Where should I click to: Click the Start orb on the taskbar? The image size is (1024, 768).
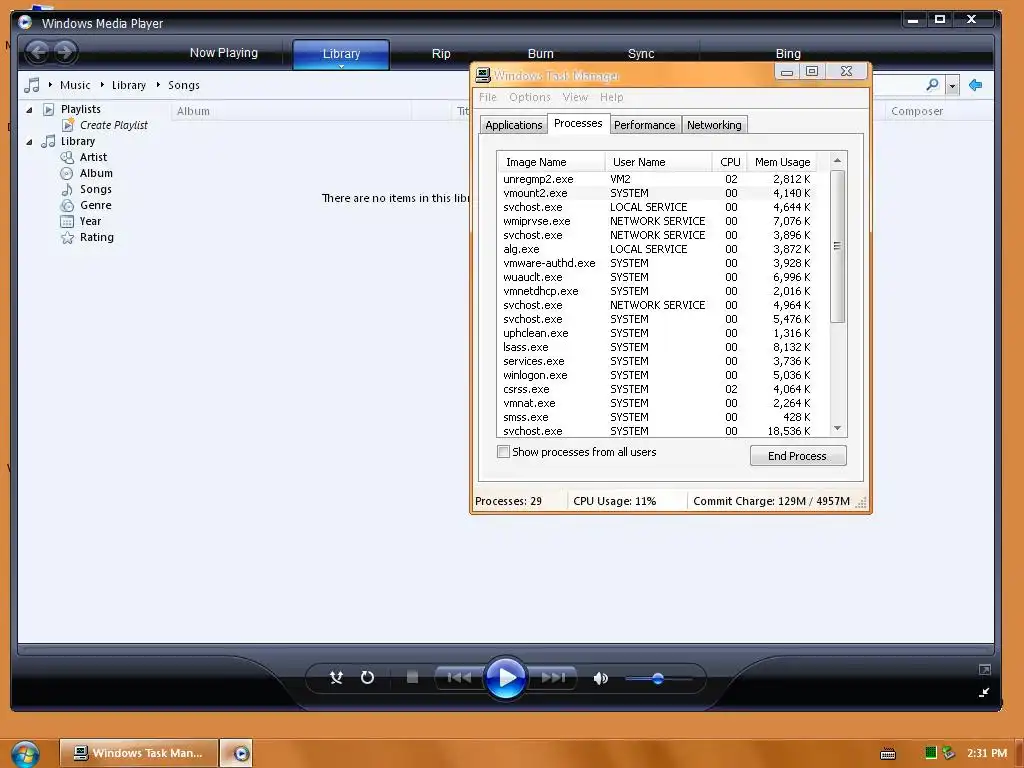(25, 754)
